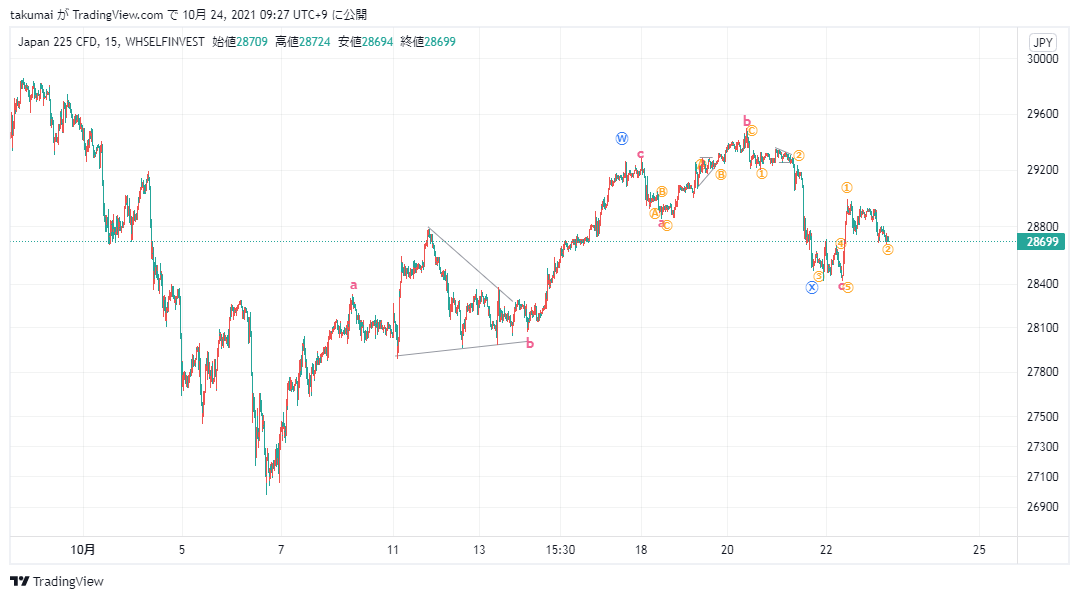Click the blue circled X wave marker
The width and height of the screenshot is (1079, 599).
[x=812, y=288]
